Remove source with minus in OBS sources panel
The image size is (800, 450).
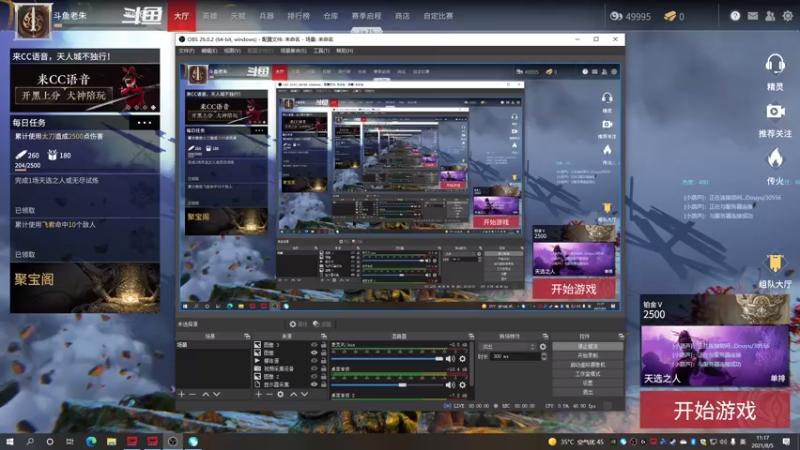click(269, 394)
